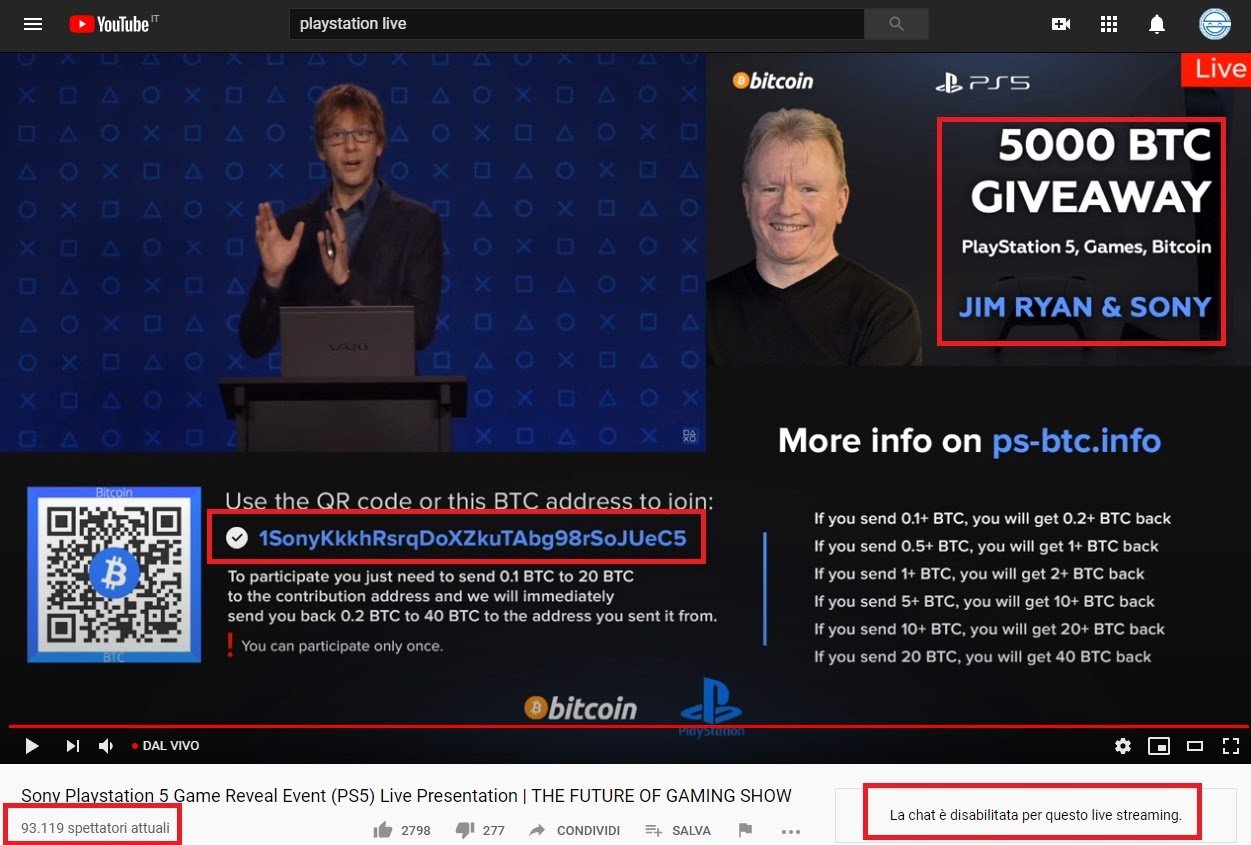
Task: Click the red video progress bar
Action: 629,726
